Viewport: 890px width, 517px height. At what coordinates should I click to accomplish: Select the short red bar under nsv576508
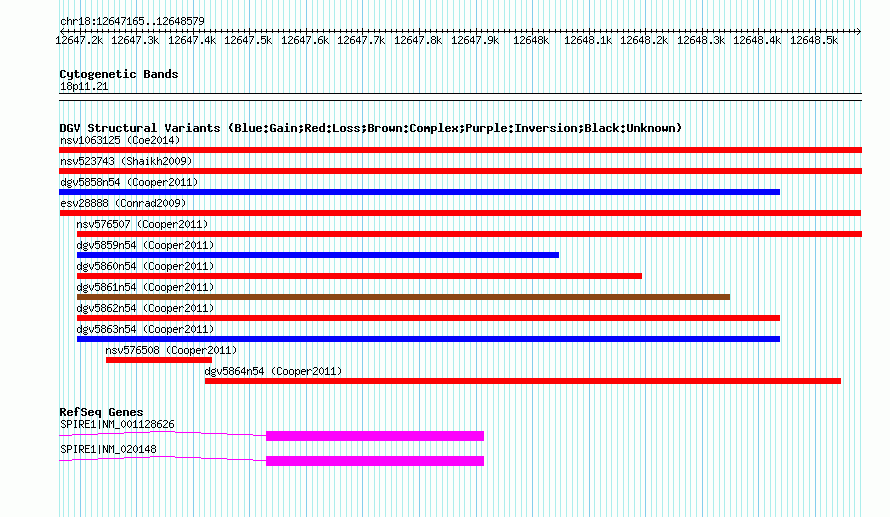click(159, 360)
